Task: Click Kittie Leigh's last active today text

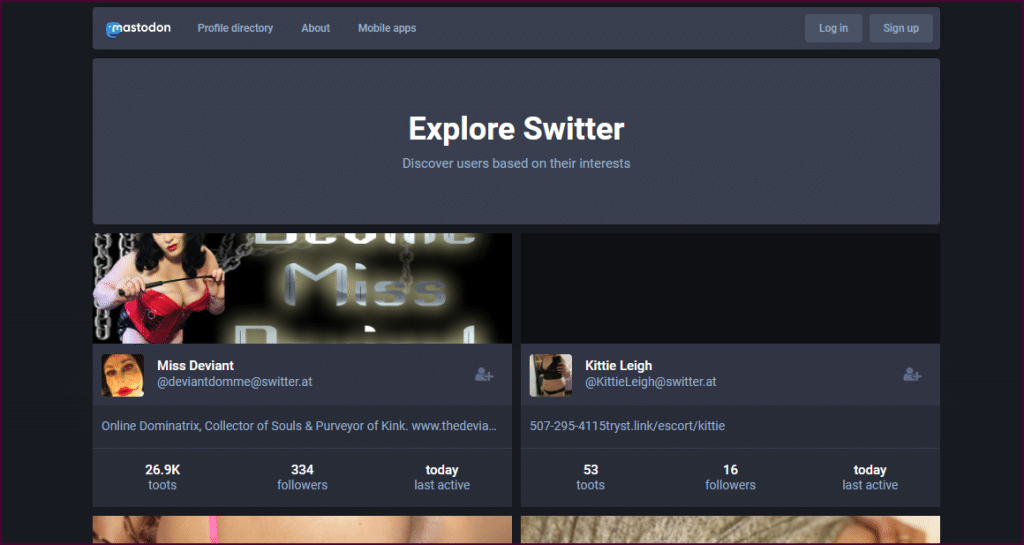Action: 870,477
